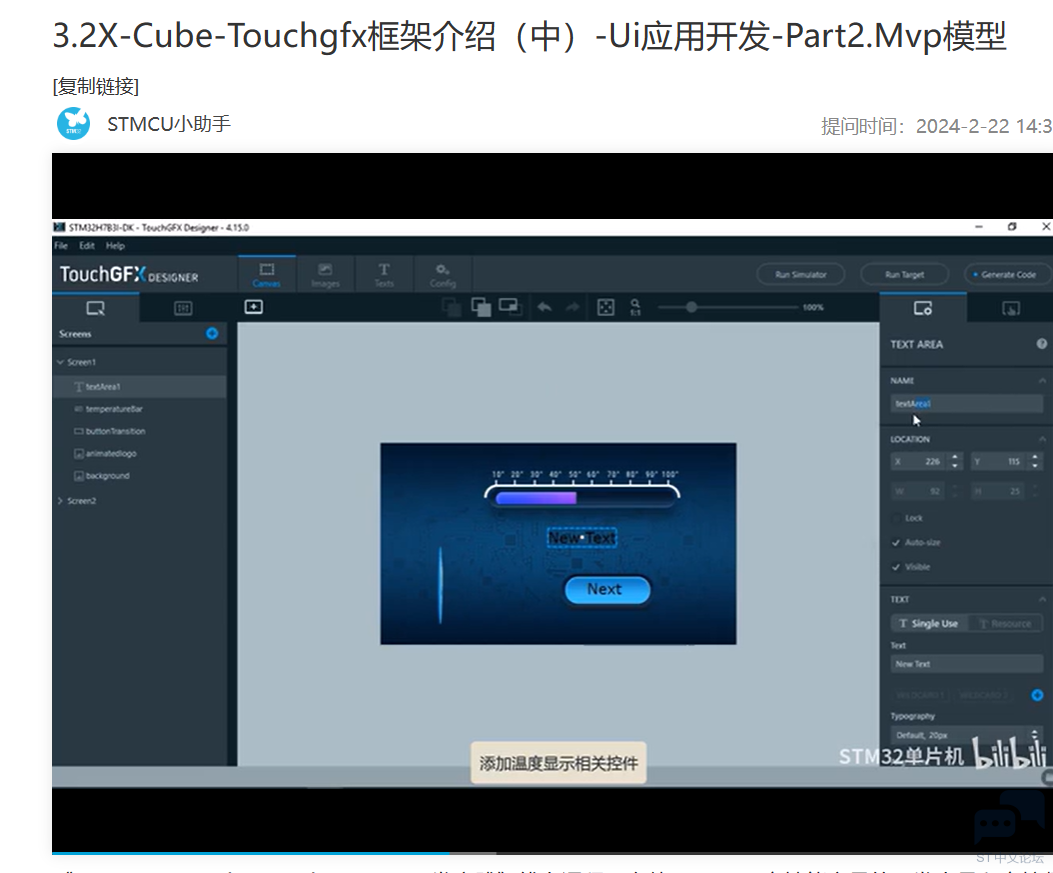Viewport: 1053px width, 873px height.
Task: Click the Text input field New Text
Action: 966,663
